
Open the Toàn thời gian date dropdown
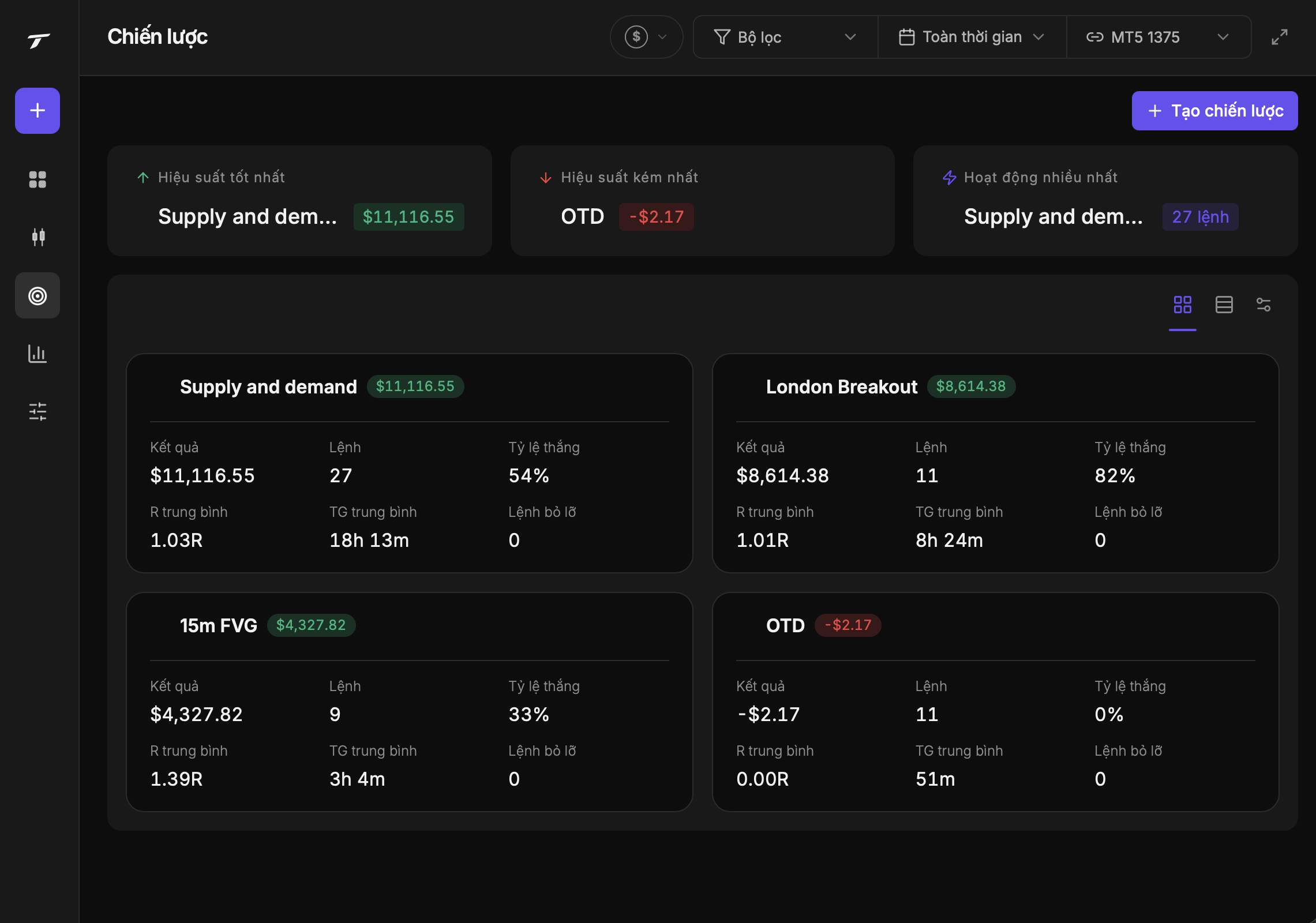coord(972,37)
